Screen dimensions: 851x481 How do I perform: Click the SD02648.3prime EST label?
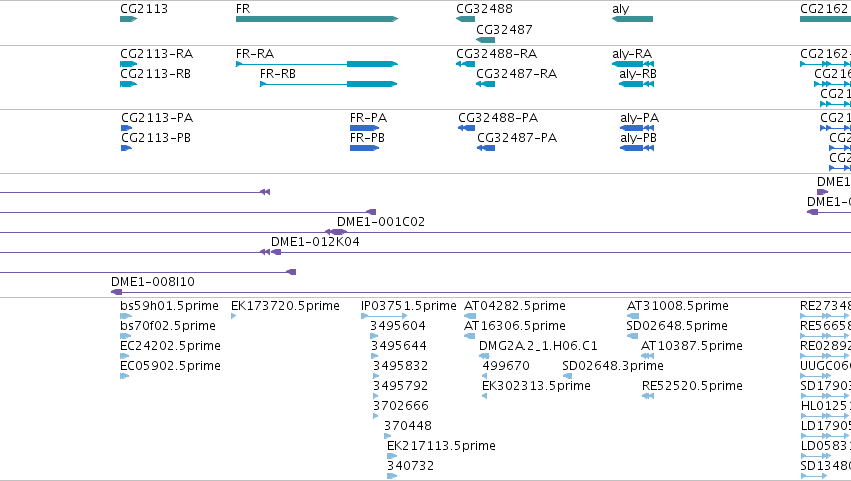613,366
